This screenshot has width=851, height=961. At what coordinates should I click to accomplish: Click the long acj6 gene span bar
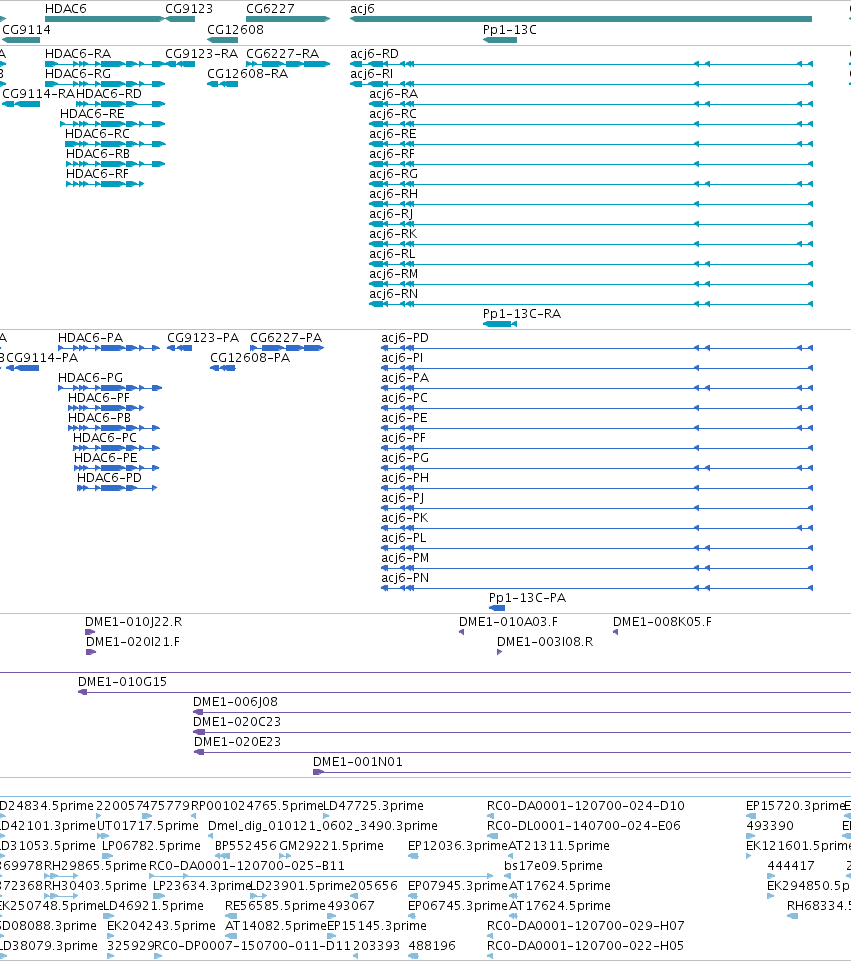pyautogui.click(x=581, y=19)
